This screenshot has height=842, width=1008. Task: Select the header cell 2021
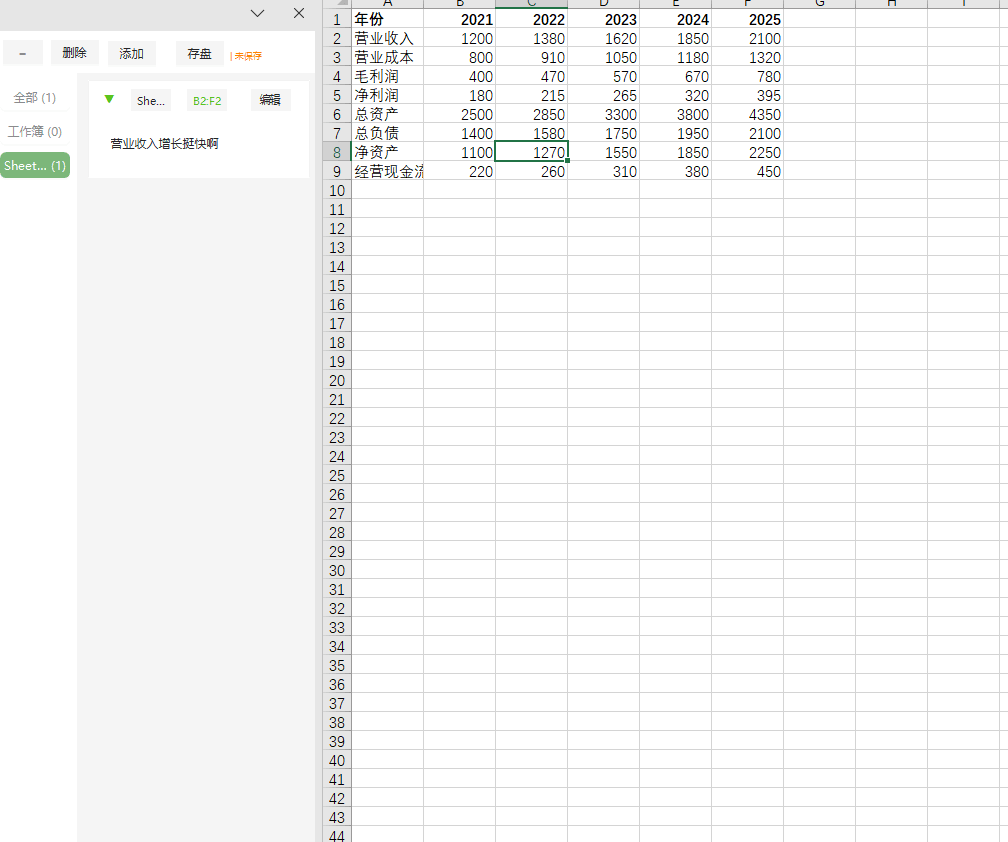[x=460, y=19]
